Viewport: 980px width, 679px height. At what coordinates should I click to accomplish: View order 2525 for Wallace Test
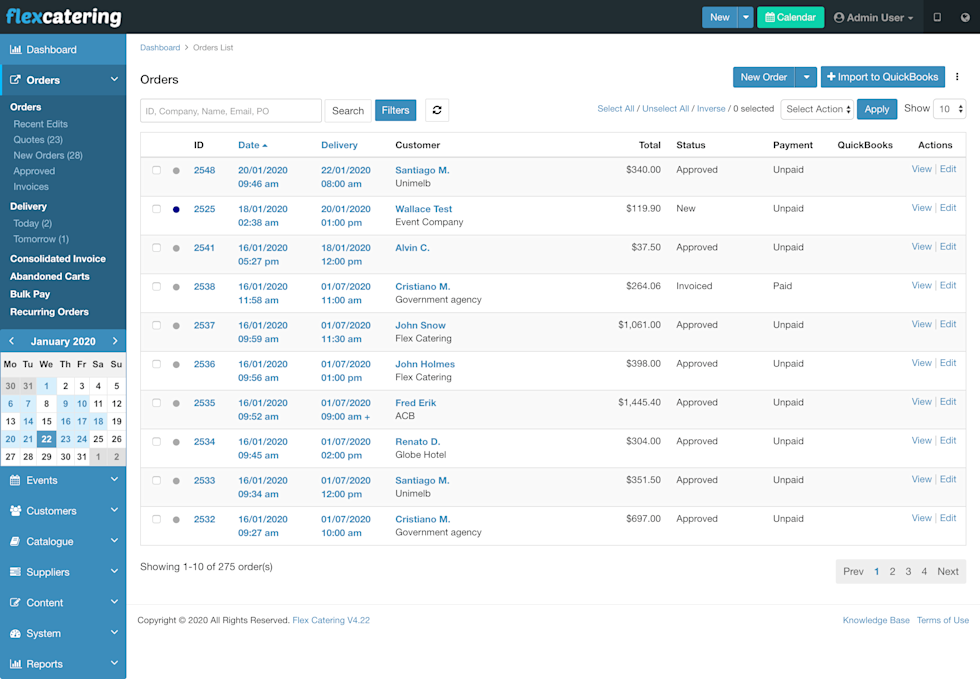coord(920,208)
